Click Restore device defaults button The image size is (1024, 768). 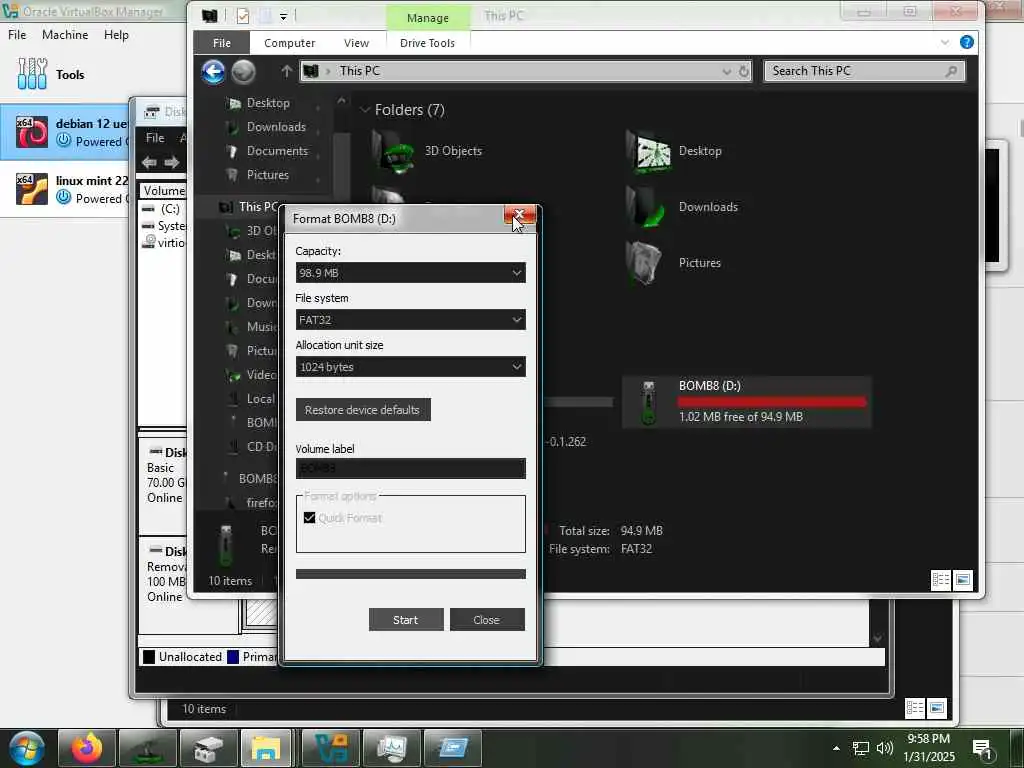[x=363, y=410]
